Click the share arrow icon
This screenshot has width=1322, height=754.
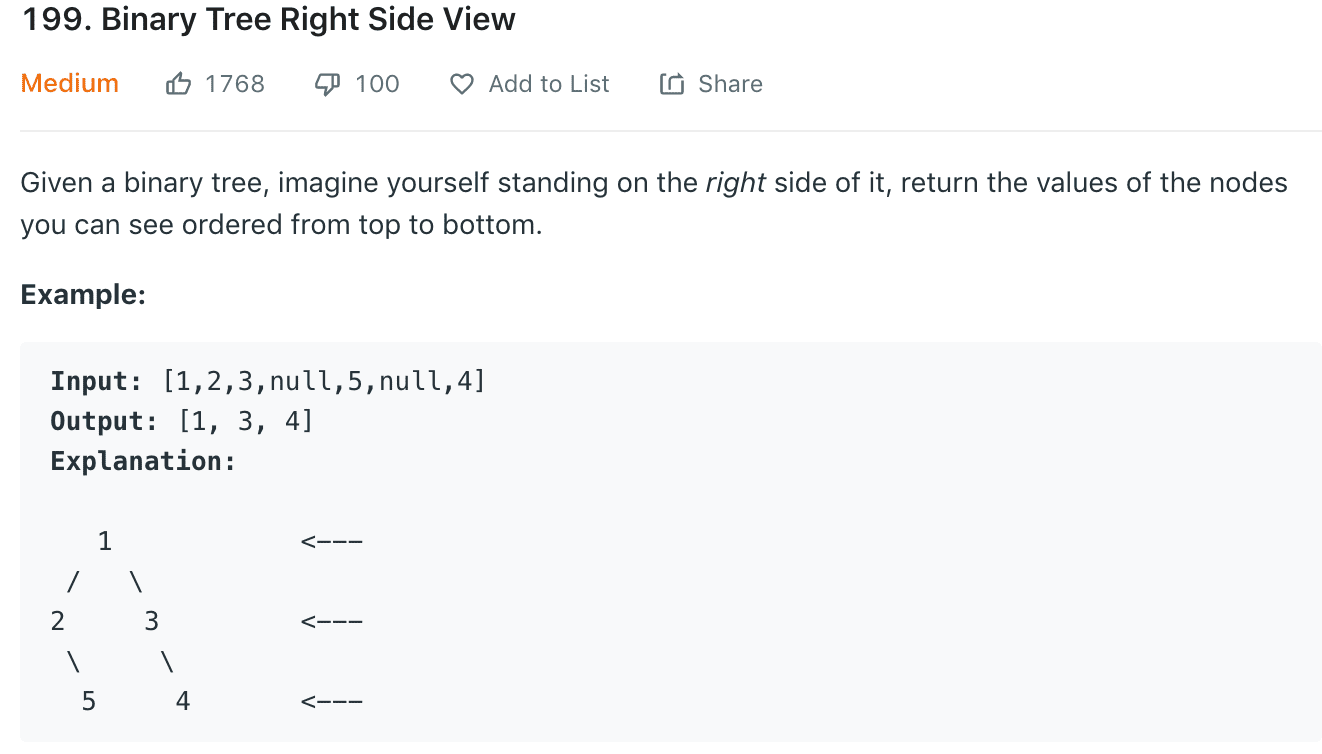671,84
